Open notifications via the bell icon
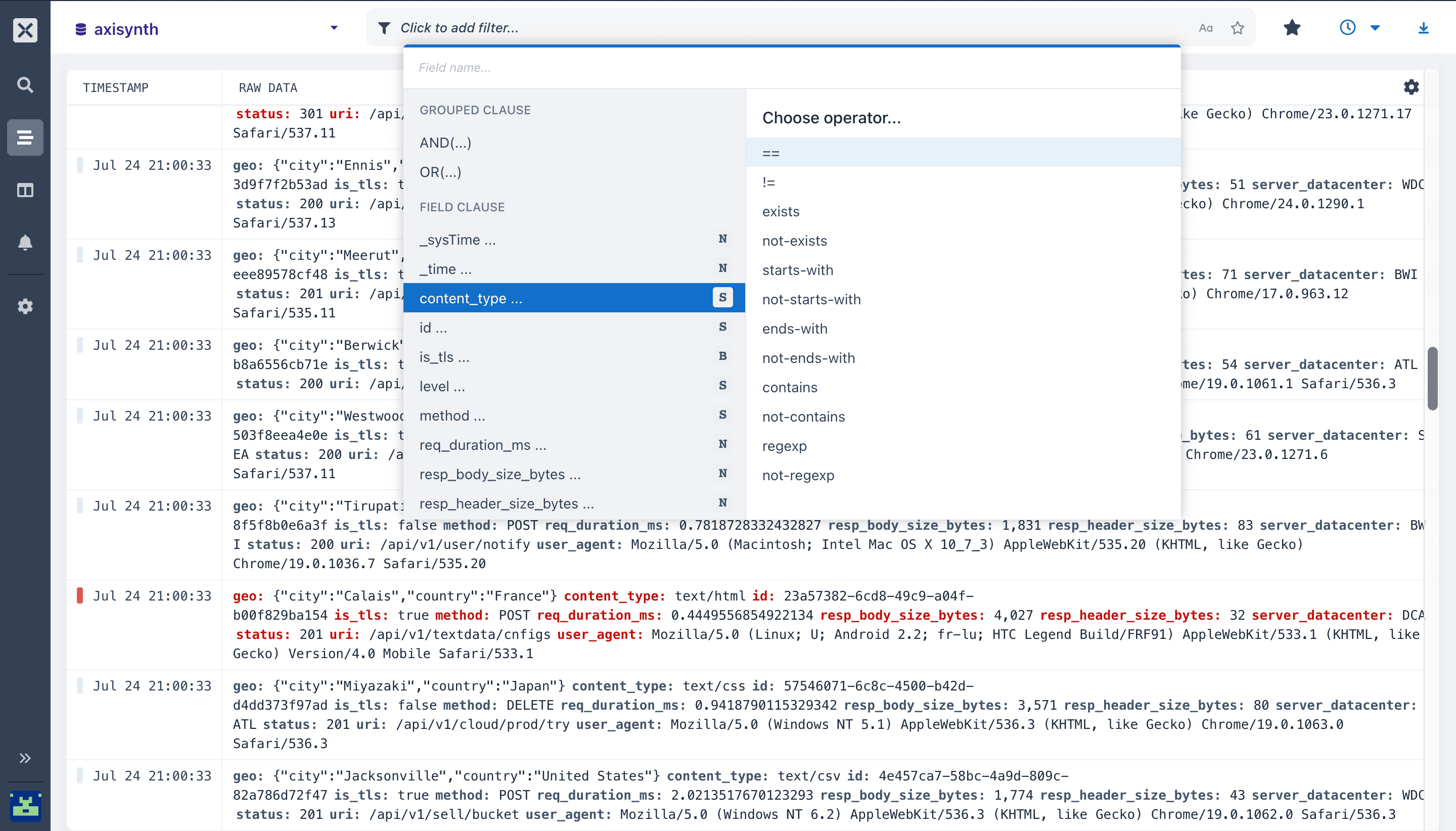 coord(25,243)
